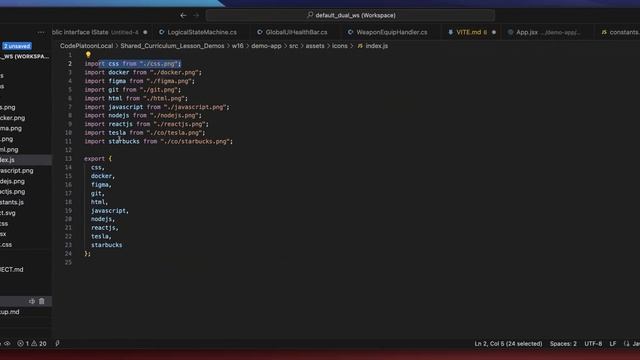Switch to the constants tab

[618, 32]
